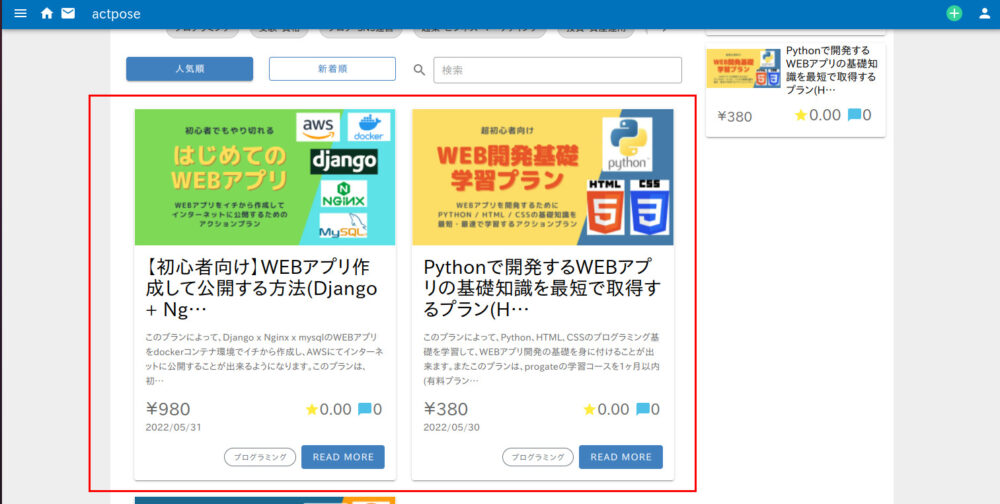Click description starting このプランによって、Python
Viewport: 1000px width, 504px height.
point(541,359)
